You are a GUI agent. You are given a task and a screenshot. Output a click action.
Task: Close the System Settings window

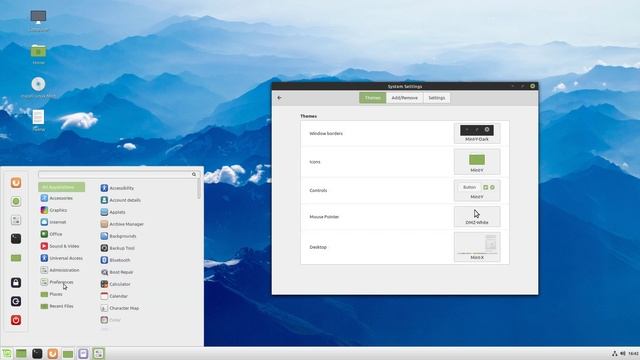532,86
